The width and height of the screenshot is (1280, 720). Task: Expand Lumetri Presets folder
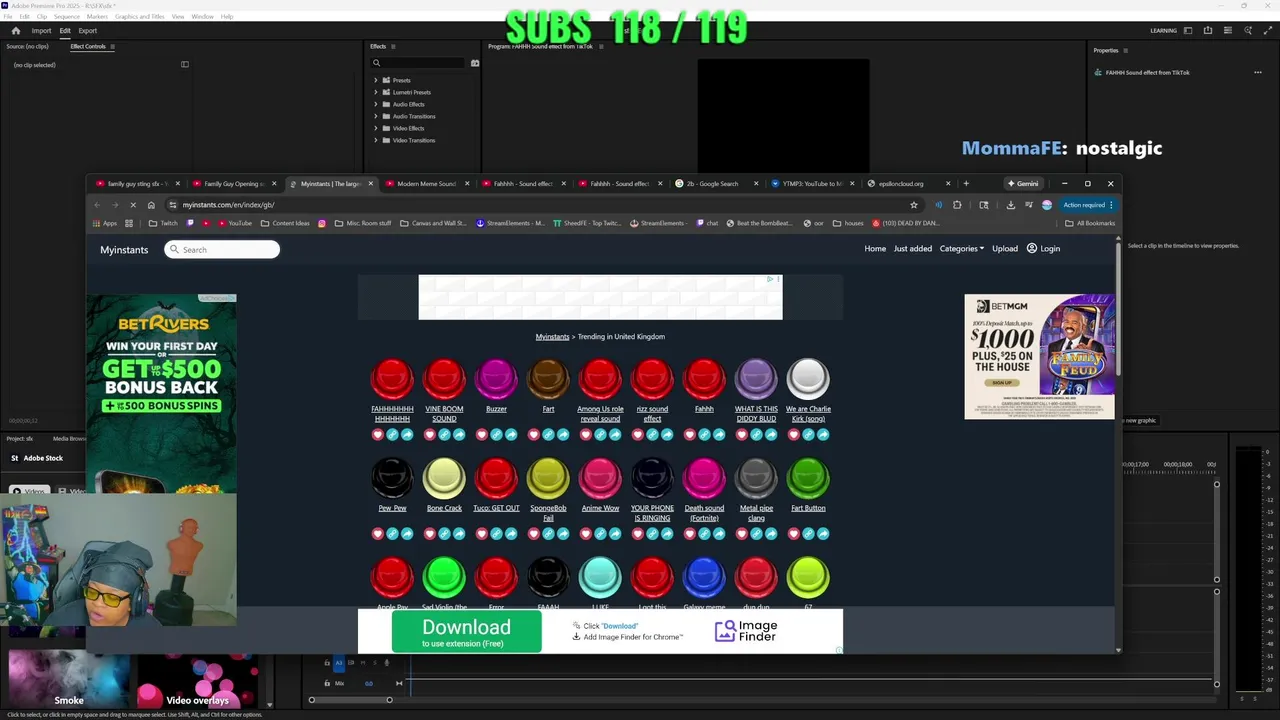click(x=376, y=92)
